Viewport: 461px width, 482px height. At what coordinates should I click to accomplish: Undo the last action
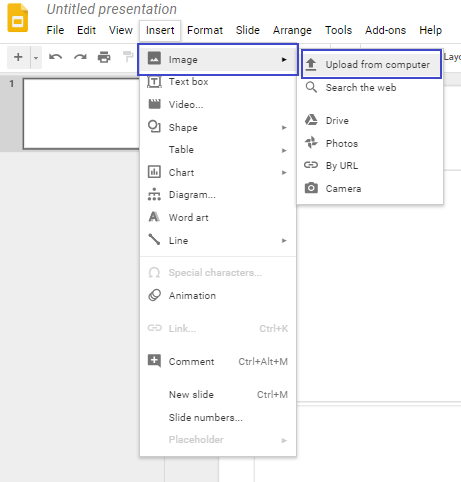(55, 57)
